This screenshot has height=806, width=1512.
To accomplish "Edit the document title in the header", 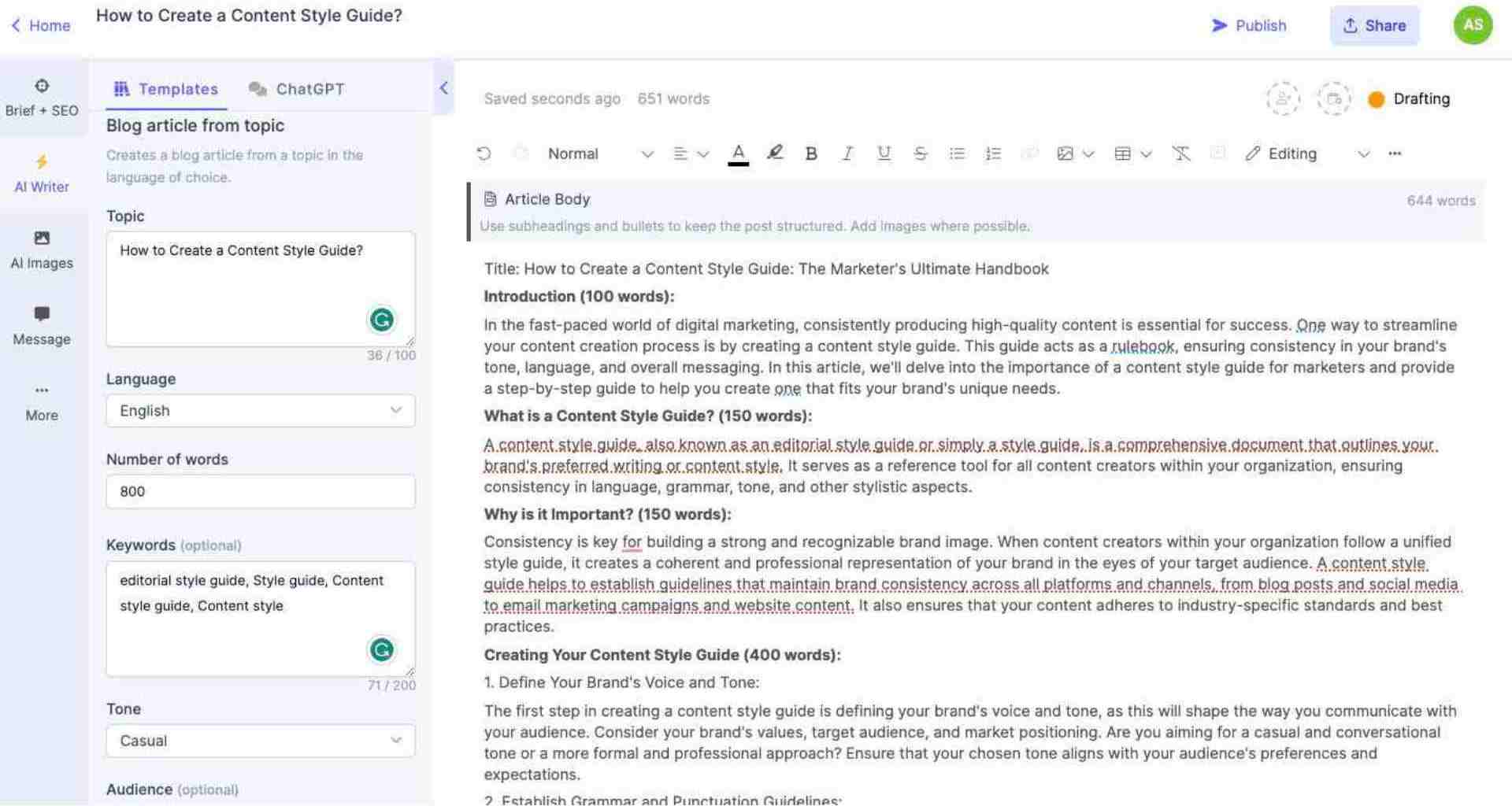I will point(249,16).
